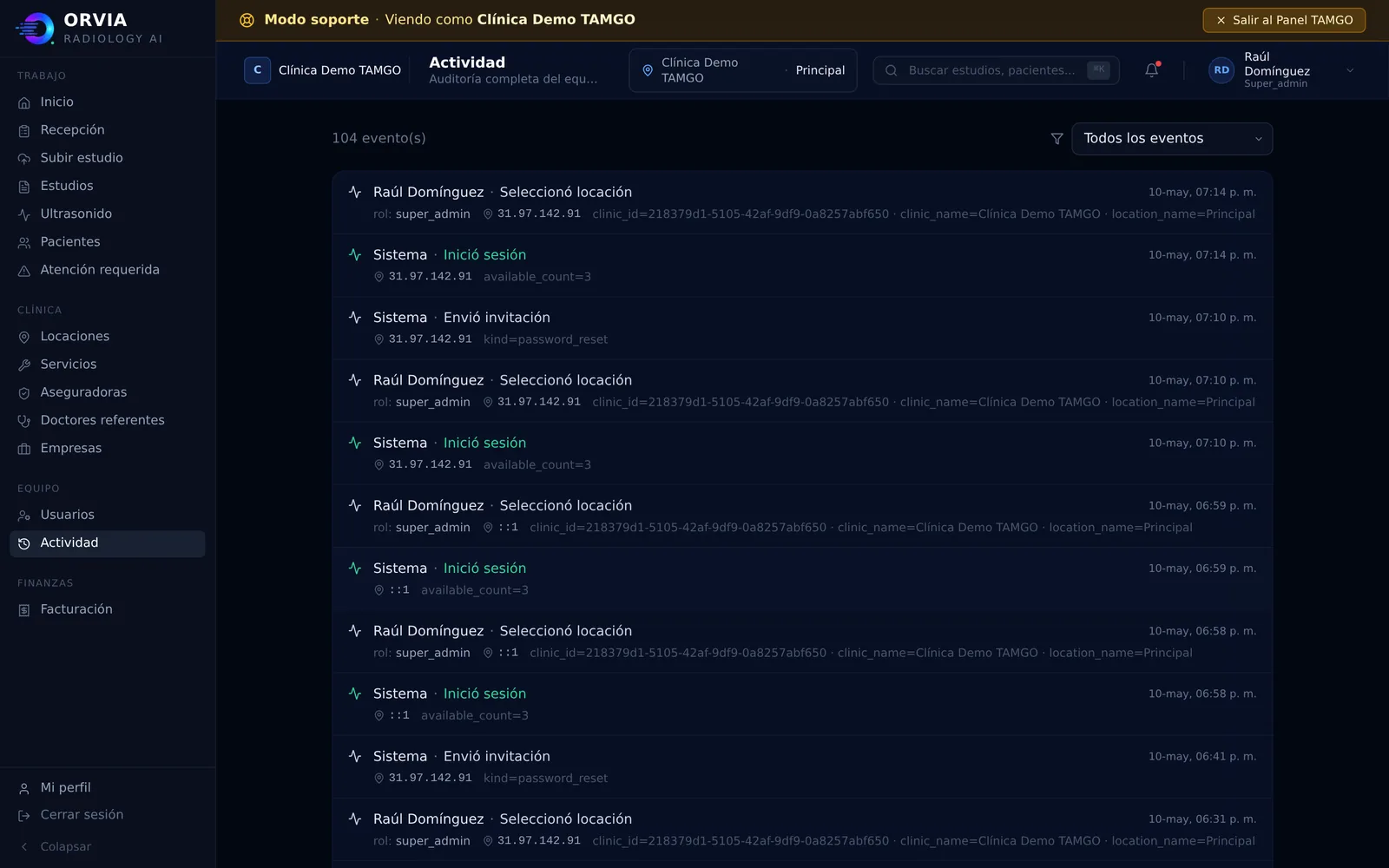Click the Atención requerida warning icon

coord(24,271)
